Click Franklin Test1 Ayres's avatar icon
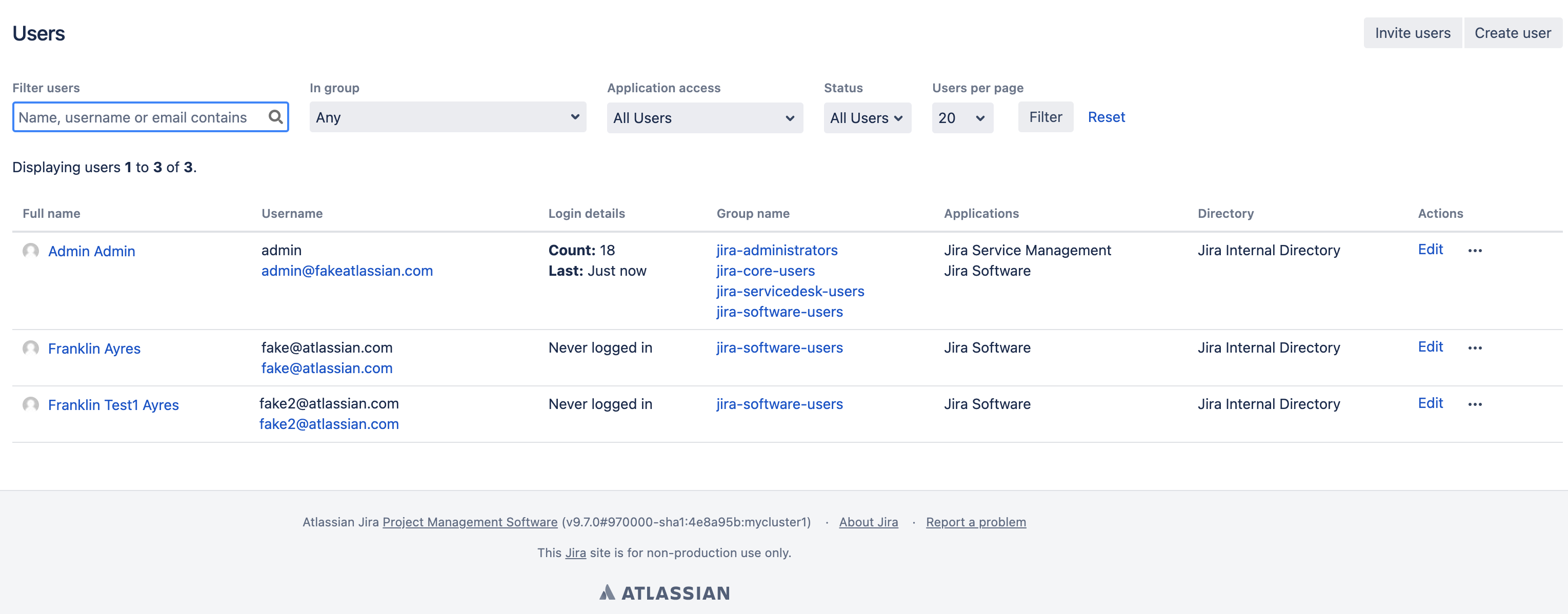This screenshot has width=1568, height=614. [30, 405]
